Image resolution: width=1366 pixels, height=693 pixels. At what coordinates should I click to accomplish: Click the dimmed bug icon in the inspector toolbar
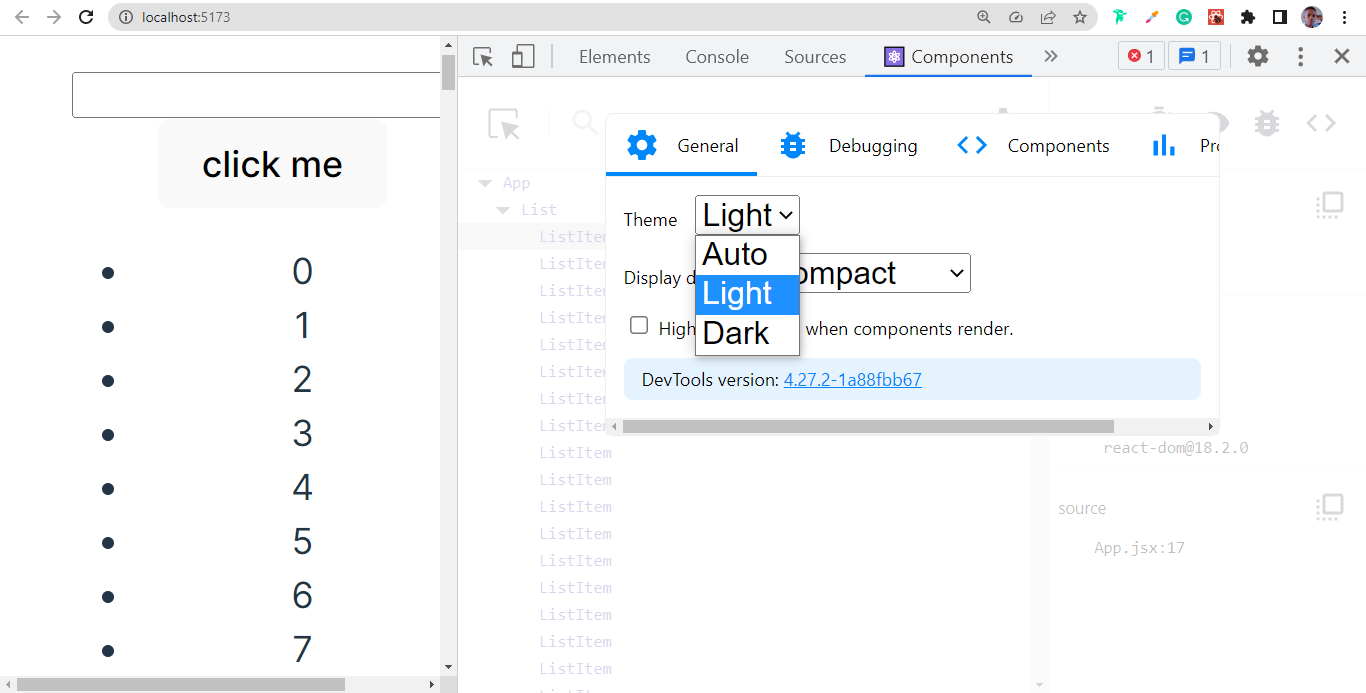click(x=1267, y=123)
